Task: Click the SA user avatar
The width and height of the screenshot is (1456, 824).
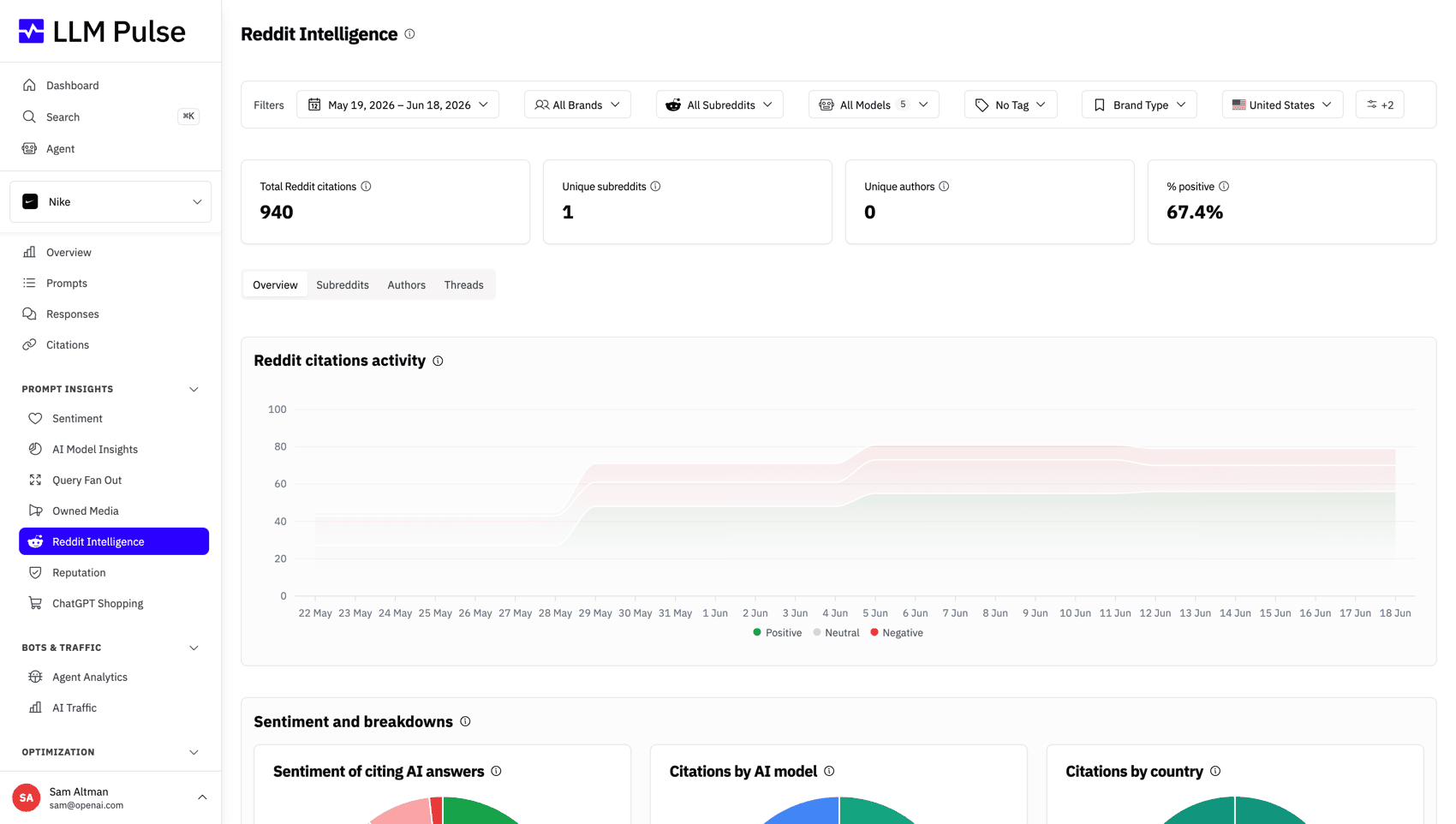Action: click(x=27, y=797)
